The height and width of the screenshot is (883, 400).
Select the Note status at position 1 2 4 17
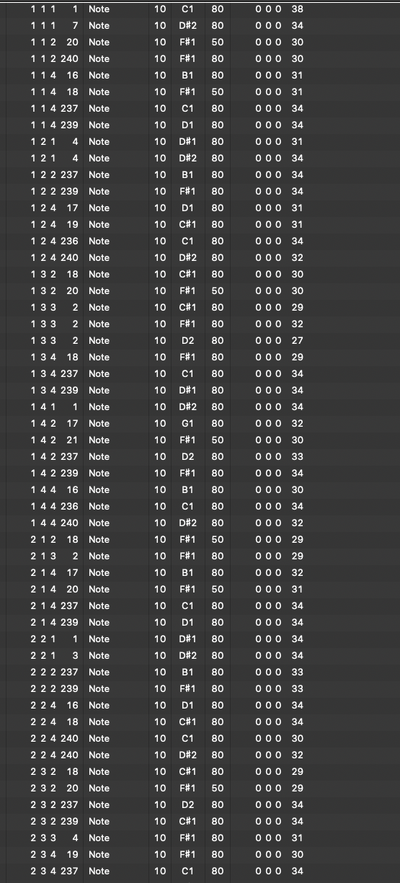click(99, 208)
